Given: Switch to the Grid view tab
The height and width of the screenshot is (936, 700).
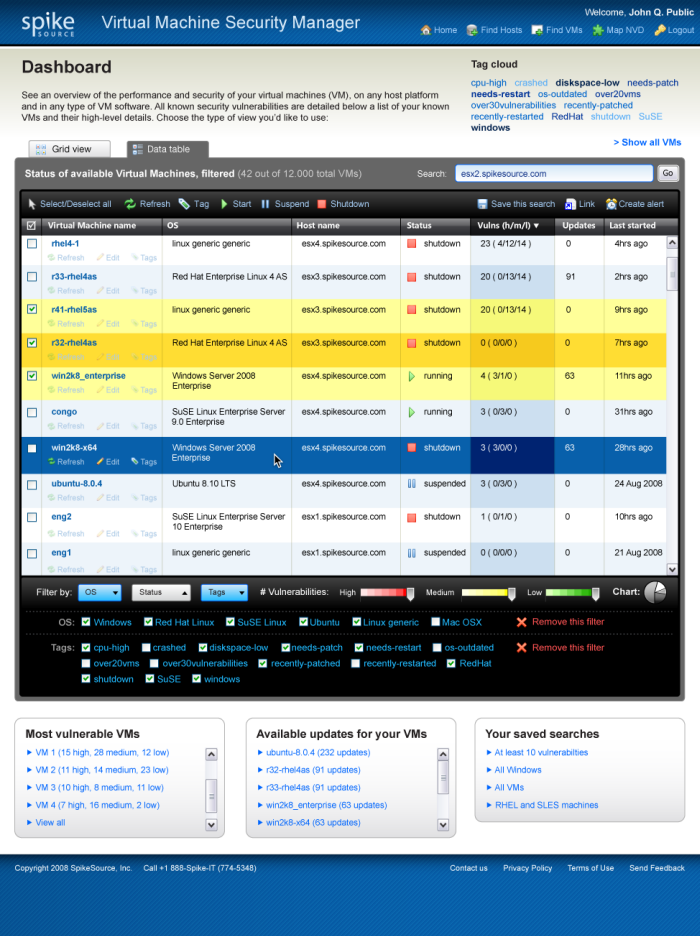Looking at the screenshot, I should tap(70, 149).
